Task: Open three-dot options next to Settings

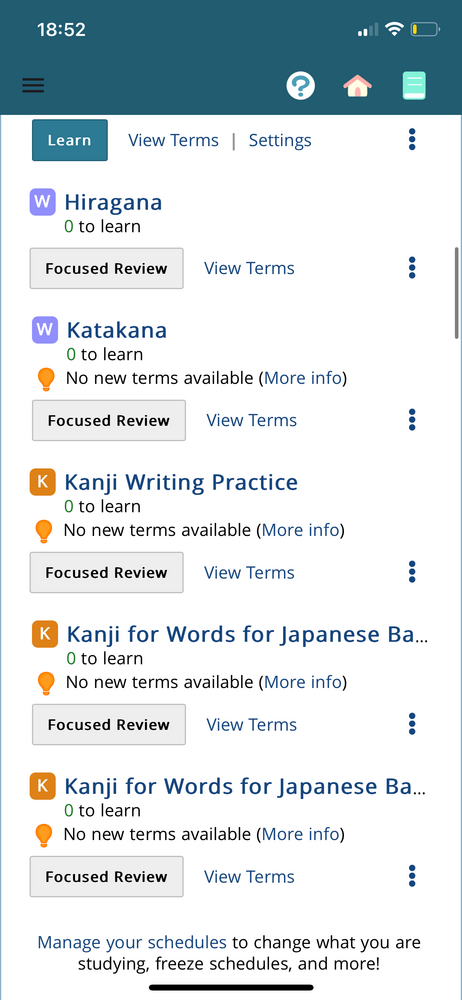Action: pyautogui.click(x=412, y=140)
